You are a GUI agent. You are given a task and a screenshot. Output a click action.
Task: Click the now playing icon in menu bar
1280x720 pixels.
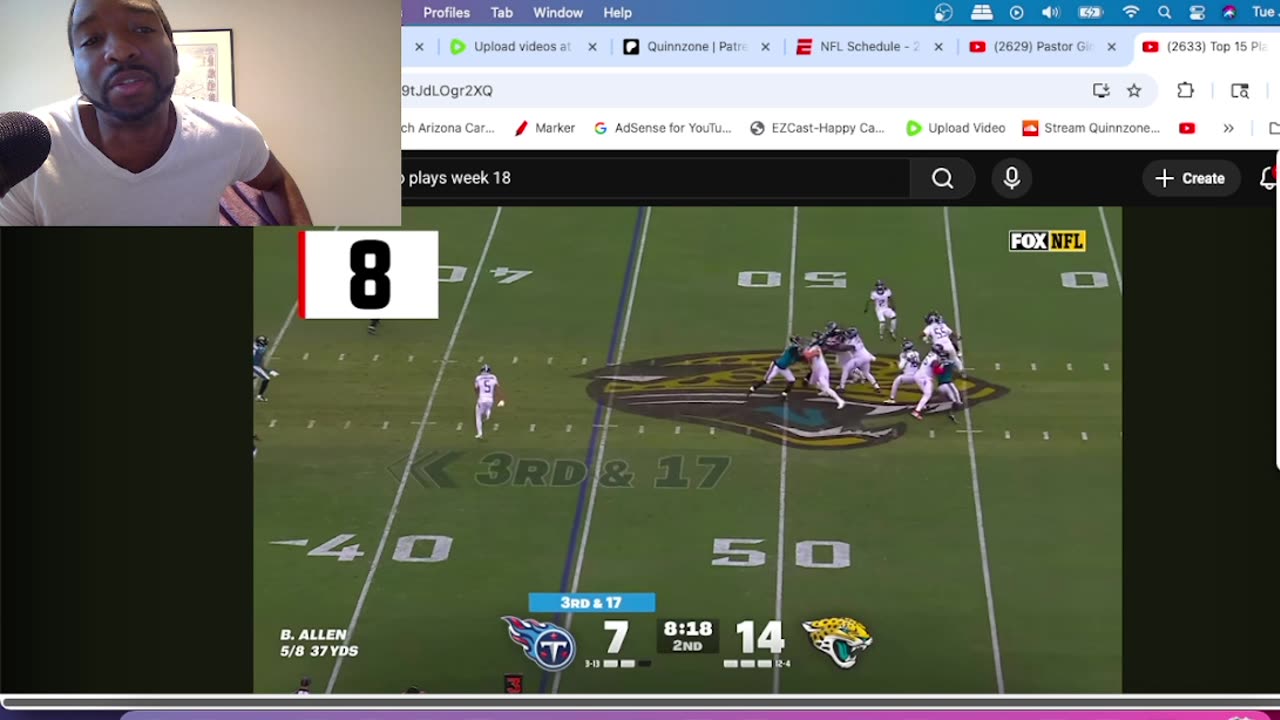point(1016,13)
